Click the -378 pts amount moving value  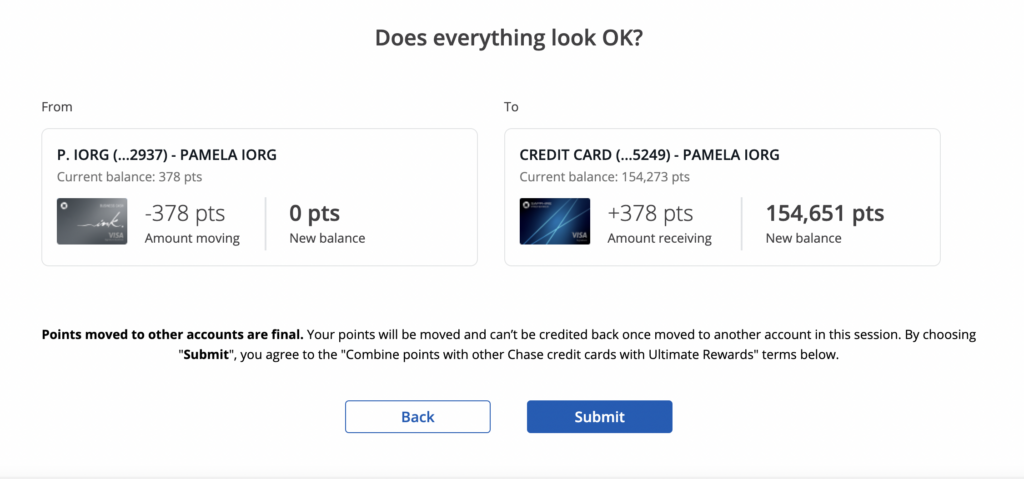tap(185, 213)
